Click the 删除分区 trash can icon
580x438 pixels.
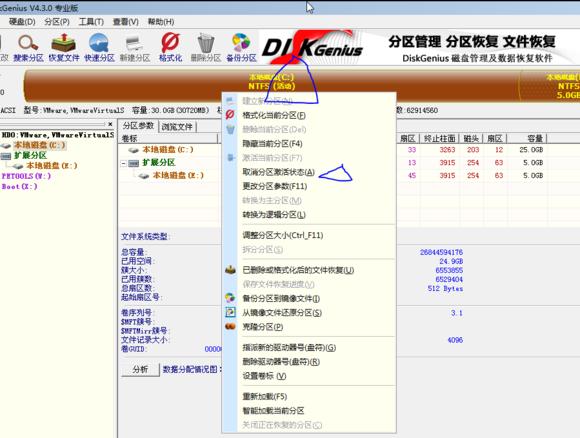click(x=206, y=48)
